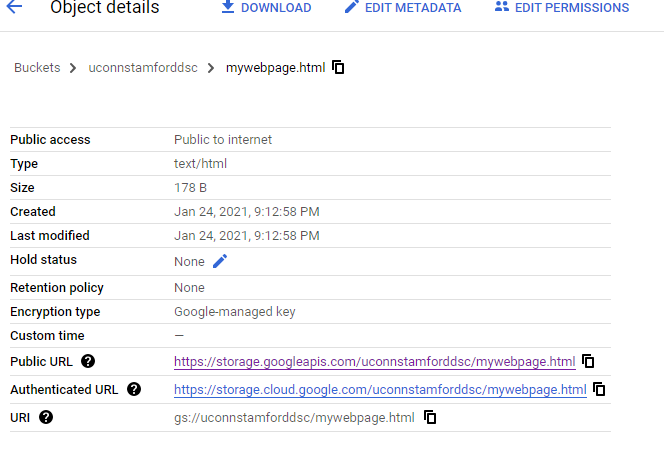Click the pencil icon beside EDIT METADATA
Image resolution: width=664 pixels, height=469 pixels.
351,6
